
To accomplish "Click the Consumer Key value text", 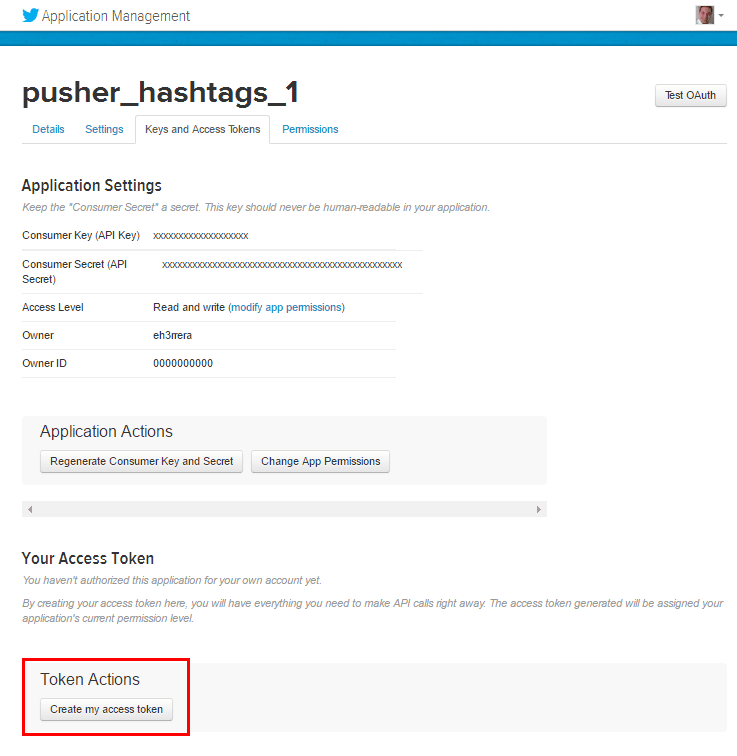I will coord(200,236).
